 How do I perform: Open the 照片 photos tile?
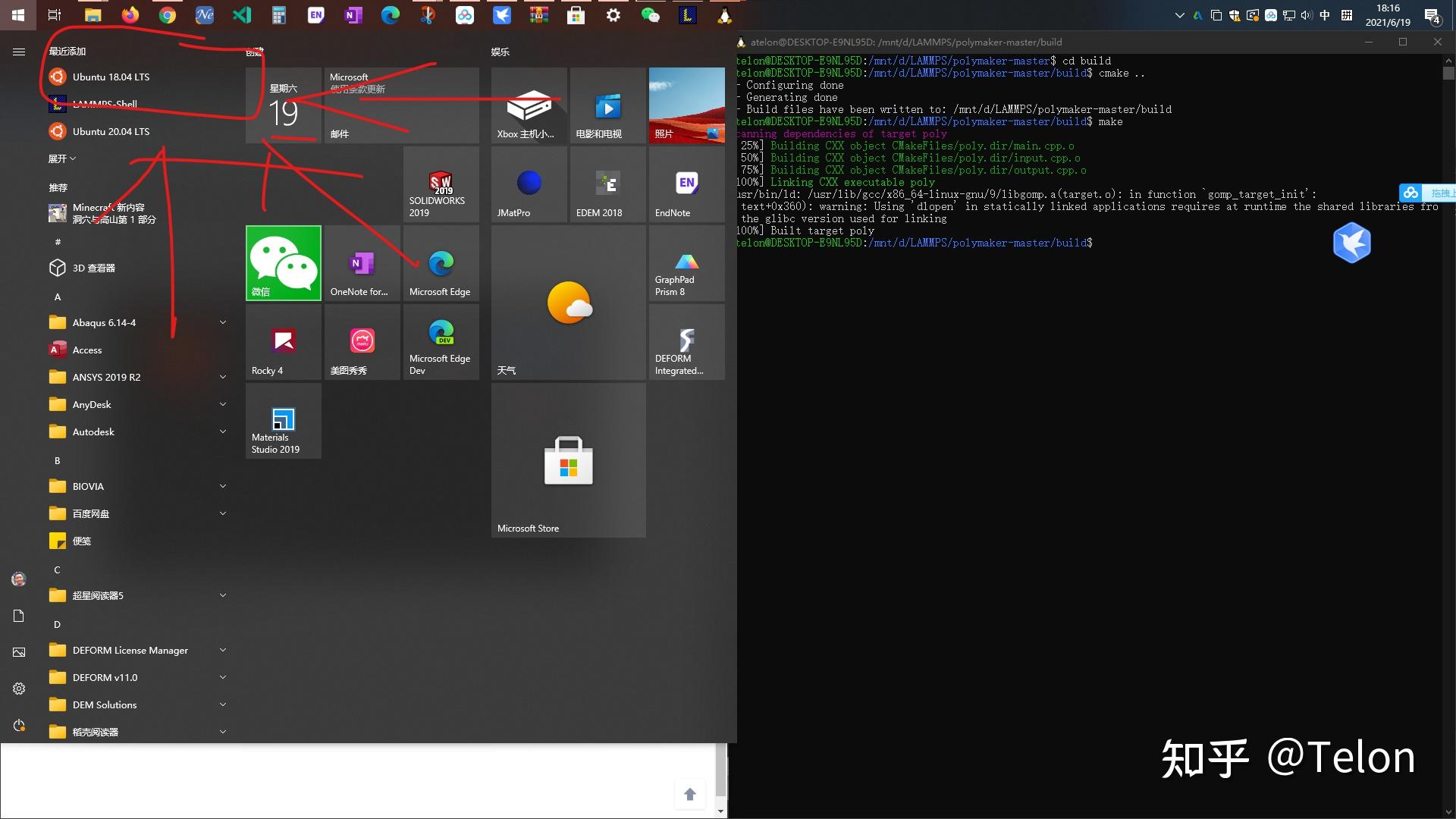[687, 105]
